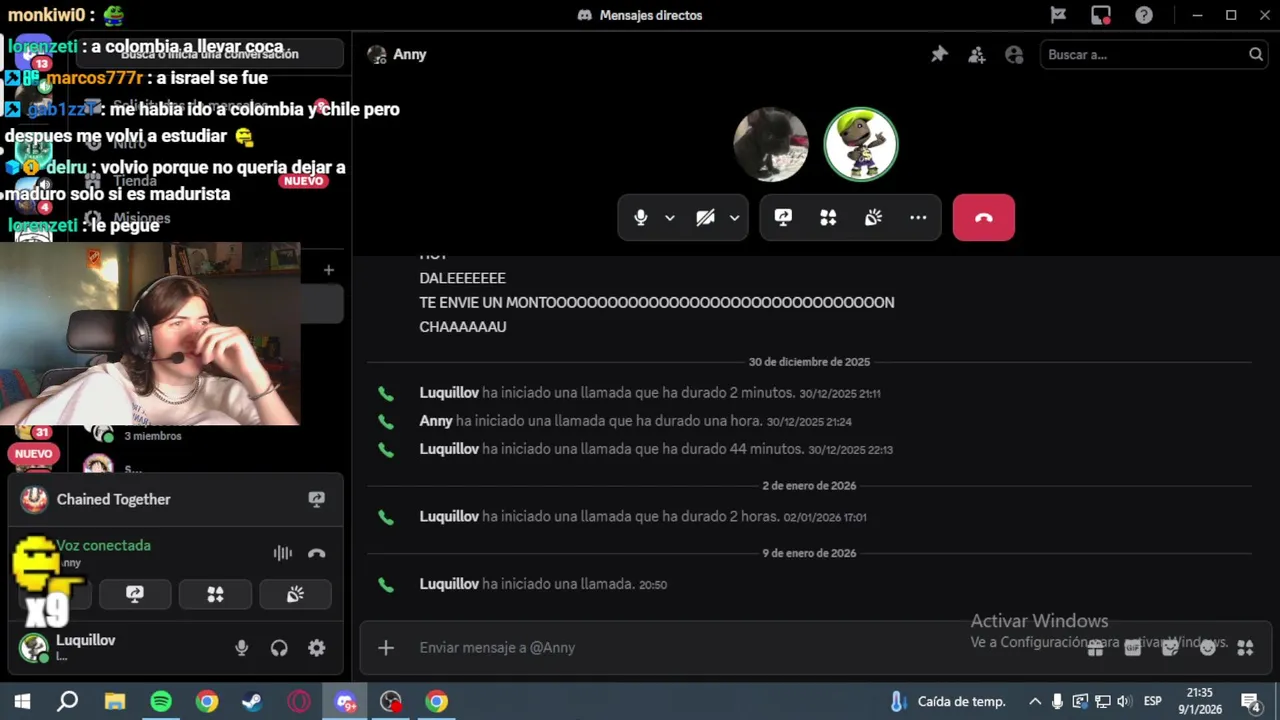Turn on camera in call controls

pyautogui.click(x=706, y=217)
